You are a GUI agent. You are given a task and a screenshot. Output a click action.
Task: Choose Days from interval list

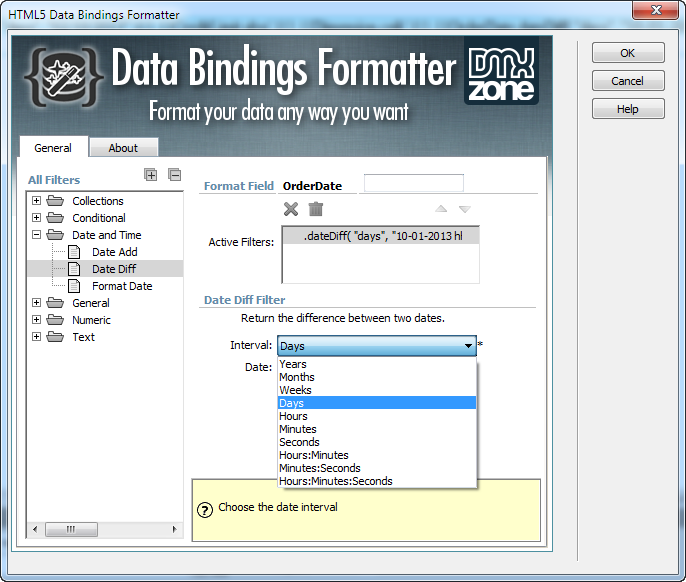pyautogui.click(x=377, y=403)
